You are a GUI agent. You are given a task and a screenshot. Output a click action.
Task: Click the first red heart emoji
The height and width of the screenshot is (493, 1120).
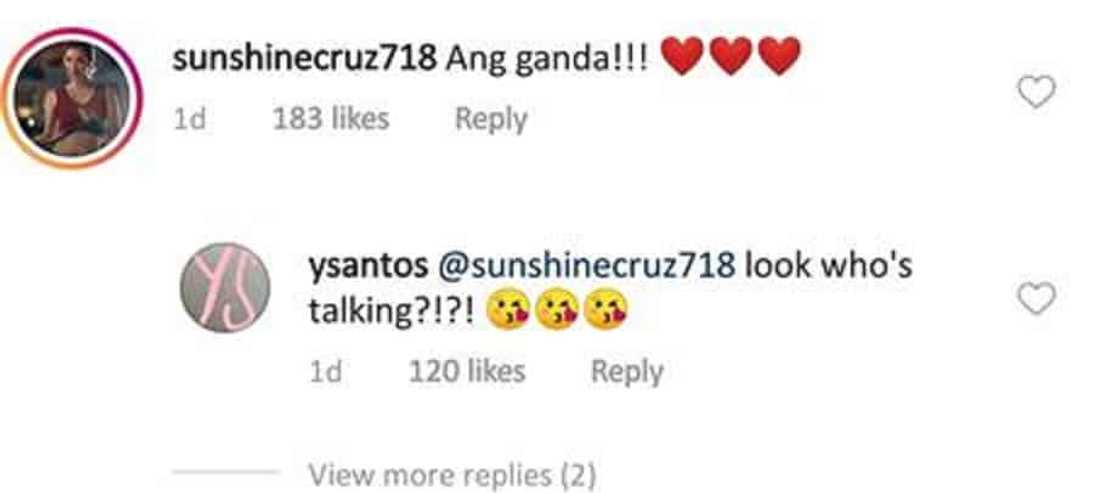[684, 57]
